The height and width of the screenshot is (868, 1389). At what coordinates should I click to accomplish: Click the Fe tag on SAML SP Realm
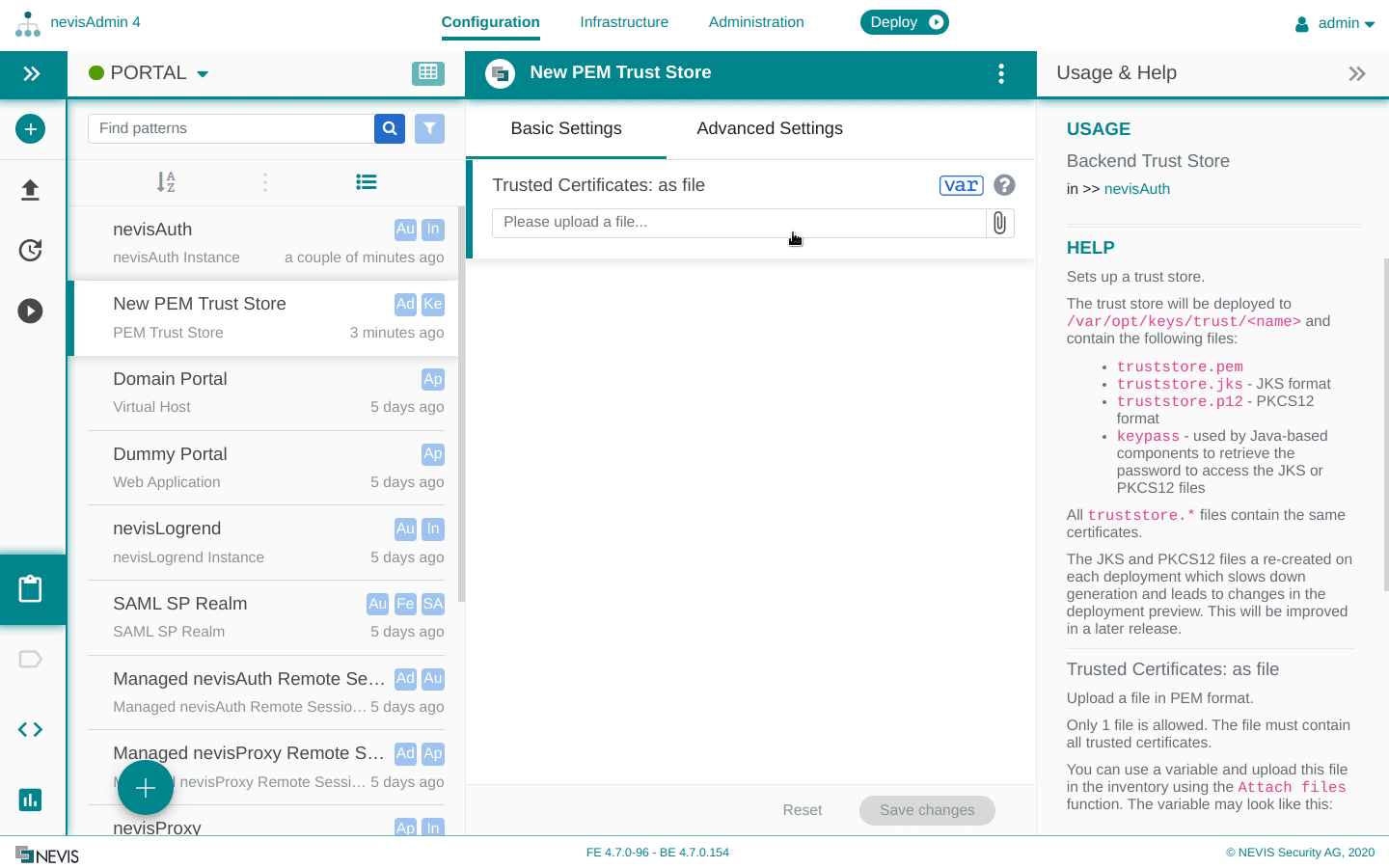[x=405, y=604]
